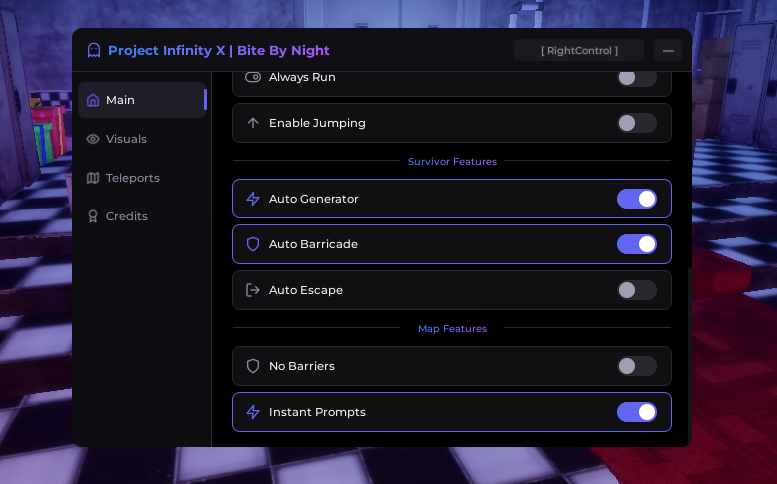This screenshot has height=484, width=777.
Task: Click the lightning icon for Instant Prompts
Action: click(x=253, y=412)
